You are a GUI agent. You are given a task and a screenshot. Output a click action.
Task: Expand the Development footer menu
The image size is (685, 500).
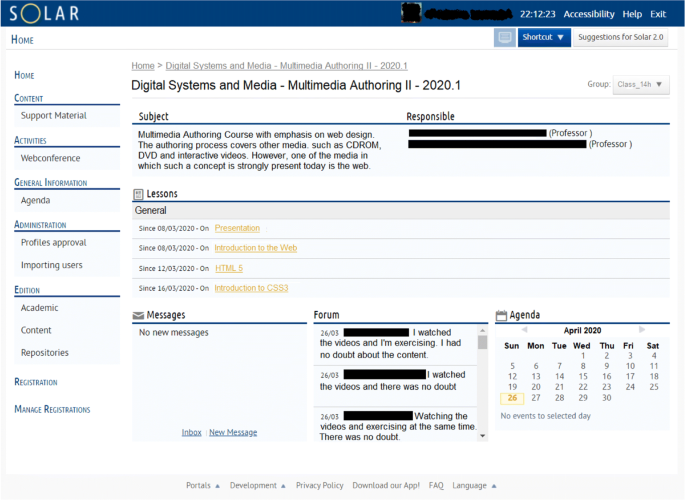[x=257, y=485]
